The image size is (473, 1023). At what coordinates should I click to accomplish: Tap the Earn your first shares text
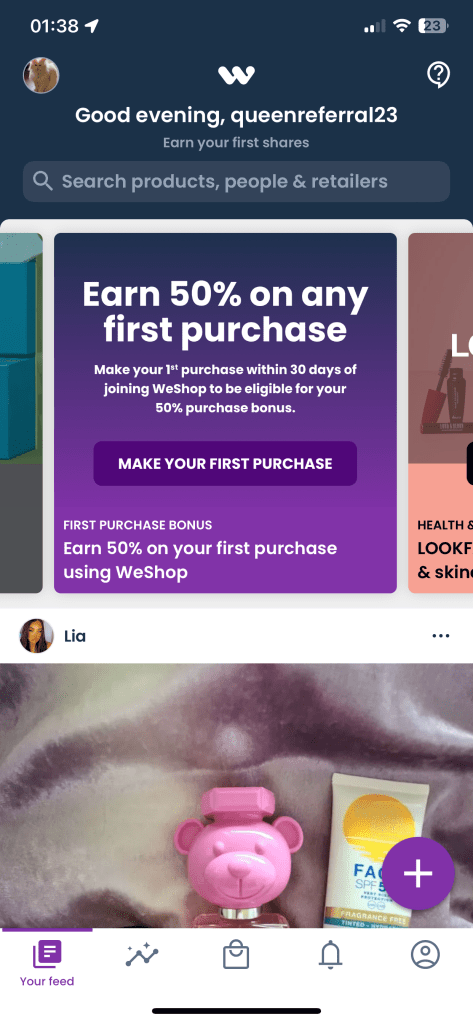(236, 142)
